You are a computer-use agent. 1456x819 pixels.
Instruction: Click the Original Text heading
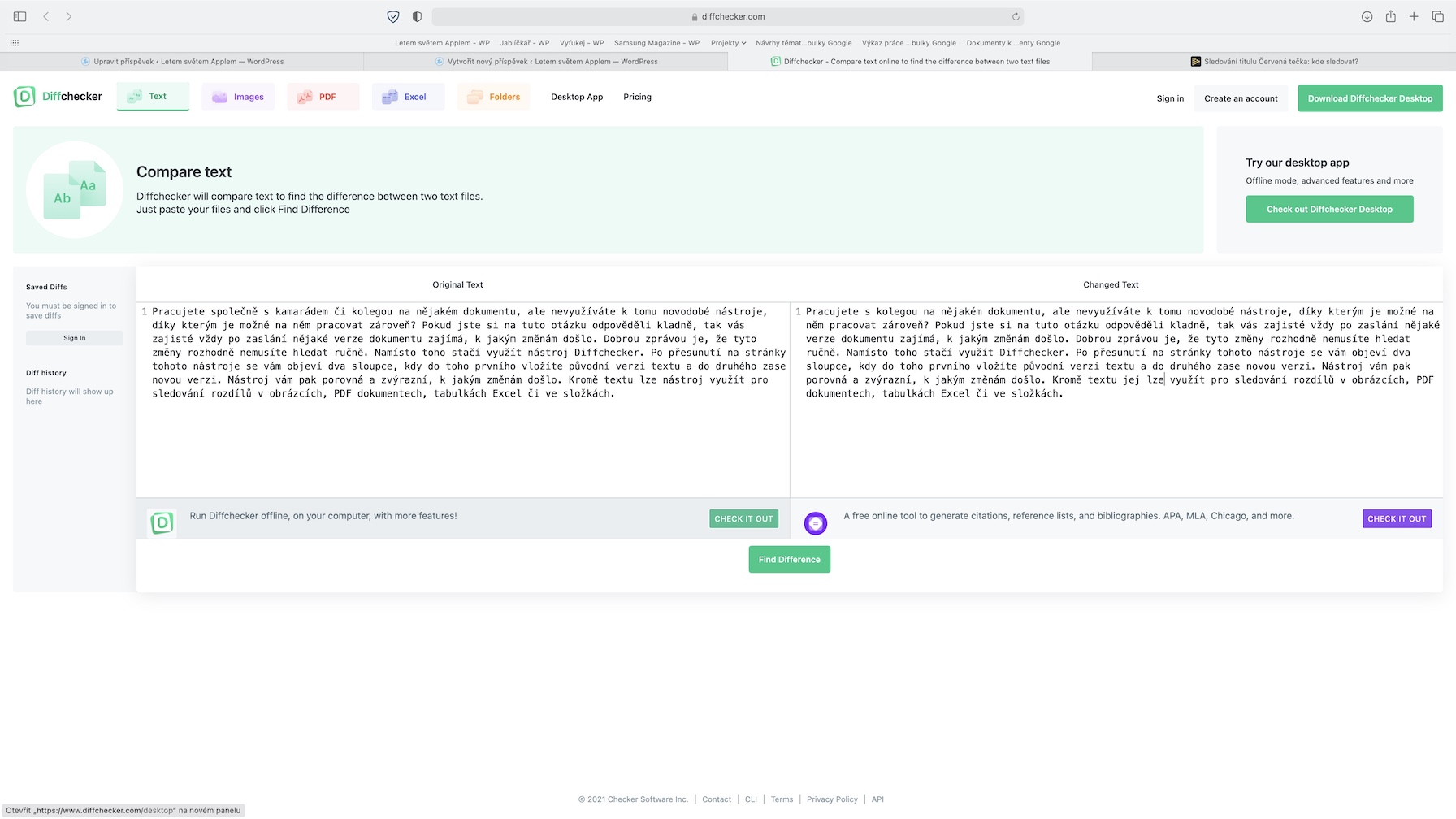(457, 285)
